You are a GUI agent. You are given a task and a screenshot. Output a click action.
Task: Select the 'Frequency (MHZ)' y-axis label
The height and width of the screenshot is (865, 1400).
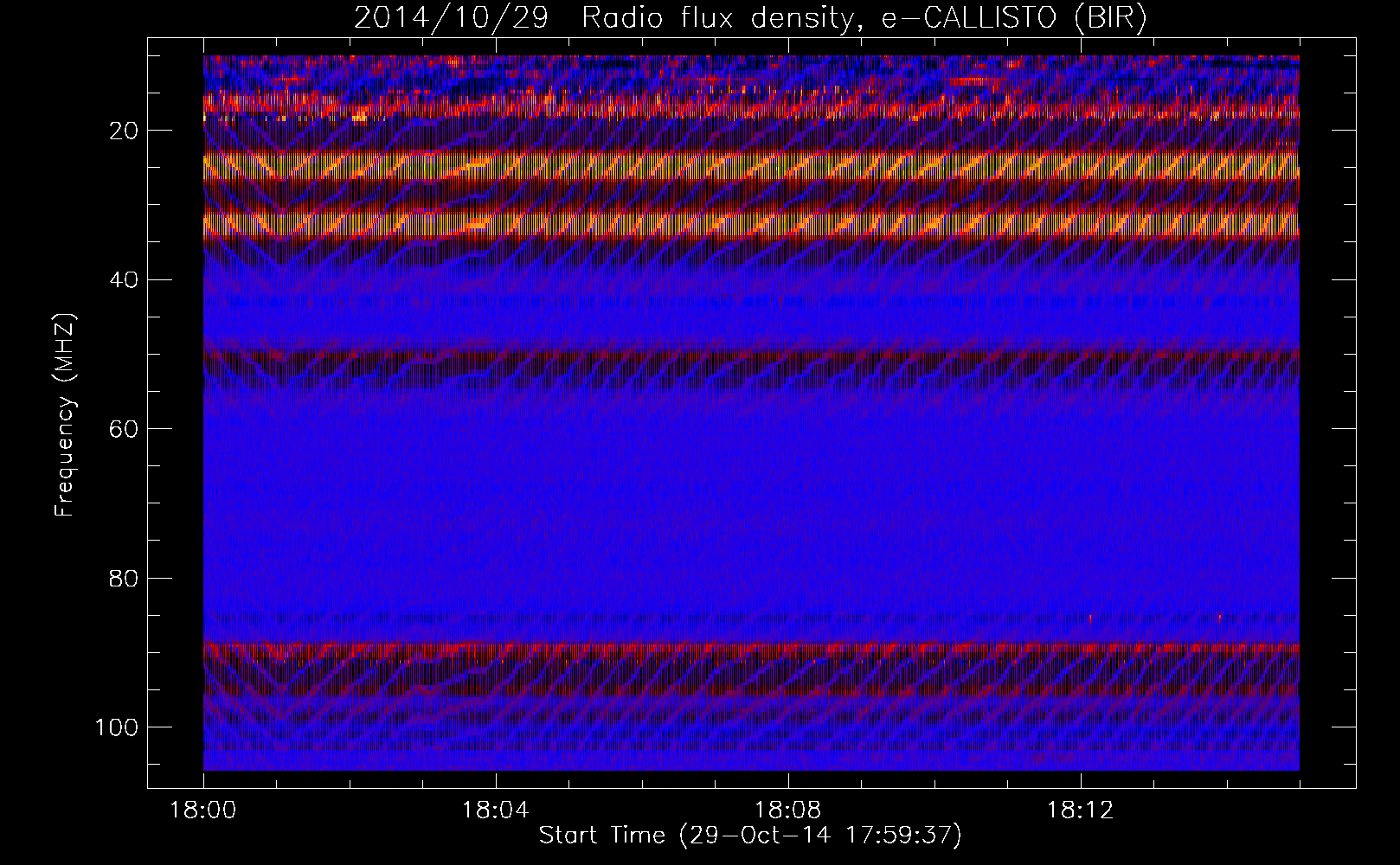65,414
